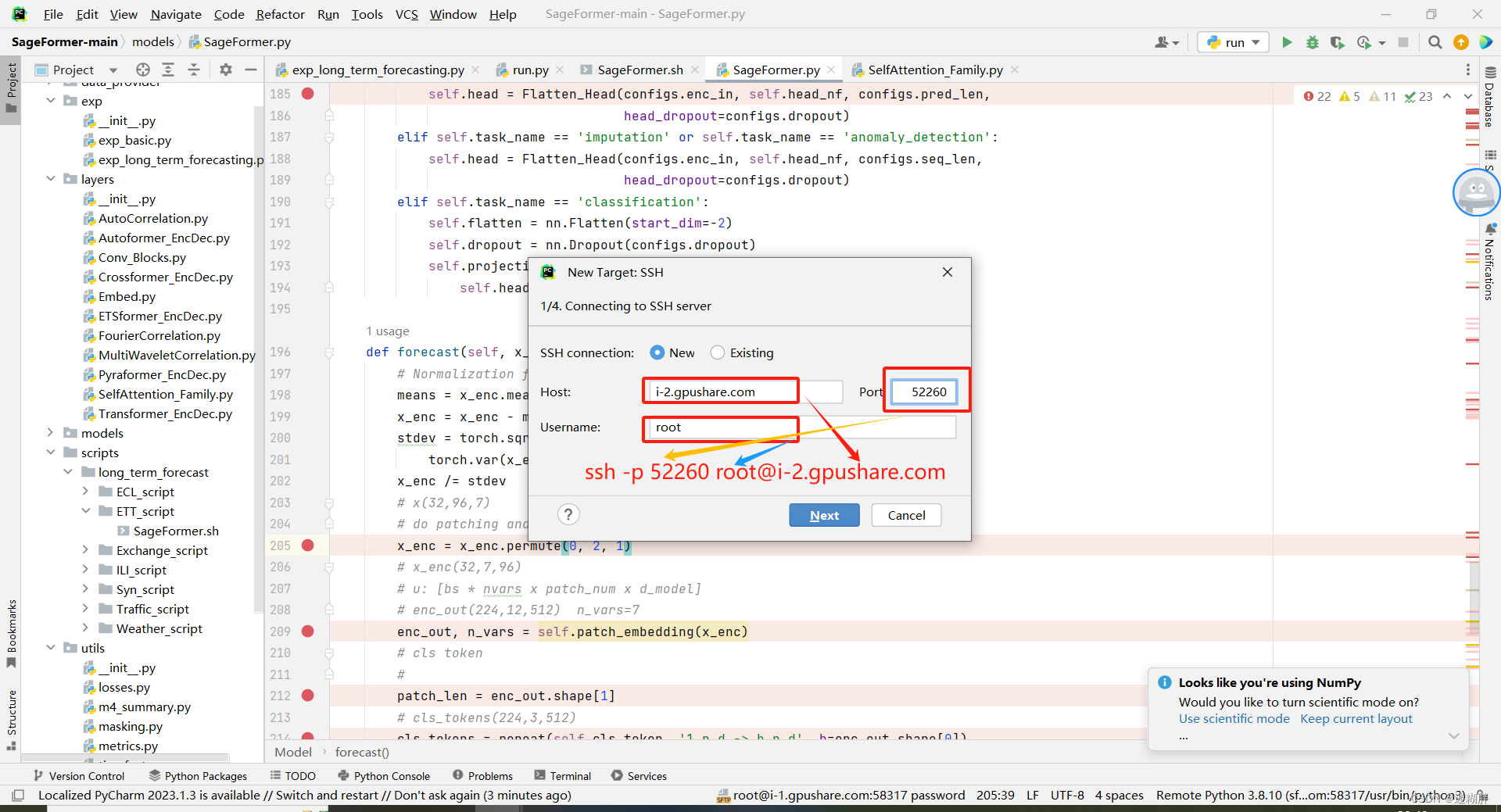Screen dimensions: 1501x812
Task: Toggle breakpoint on line 212
Action: pos(308,696)
